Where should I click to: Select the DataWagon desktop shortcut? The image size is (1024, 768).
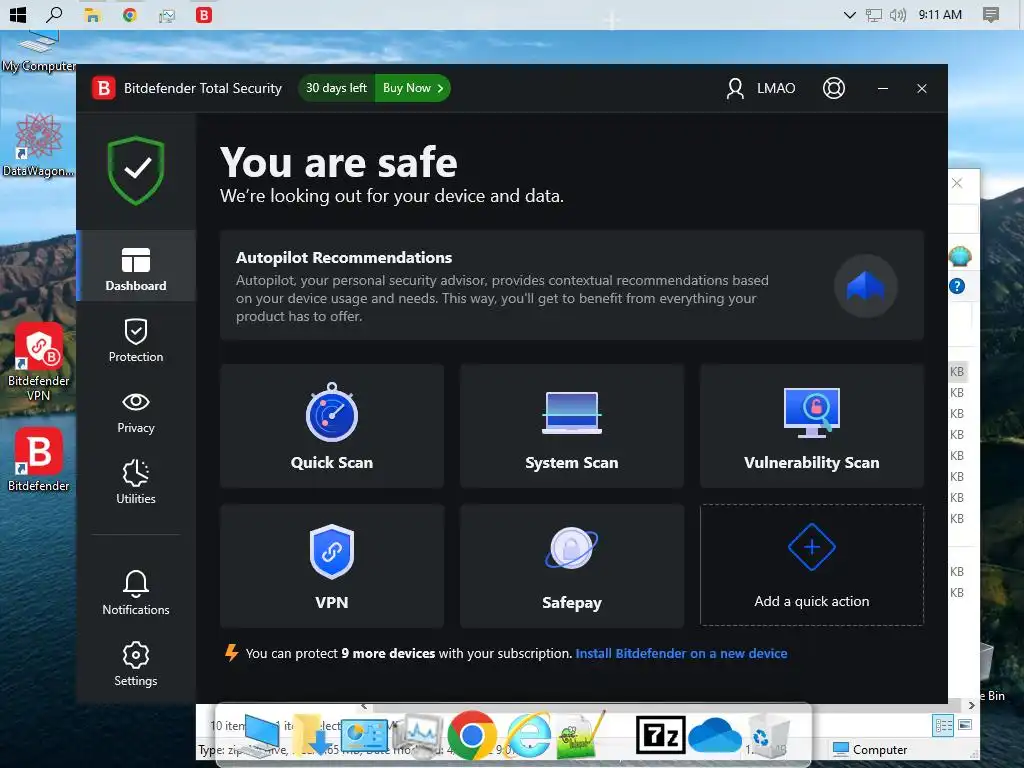pos(38,145)
